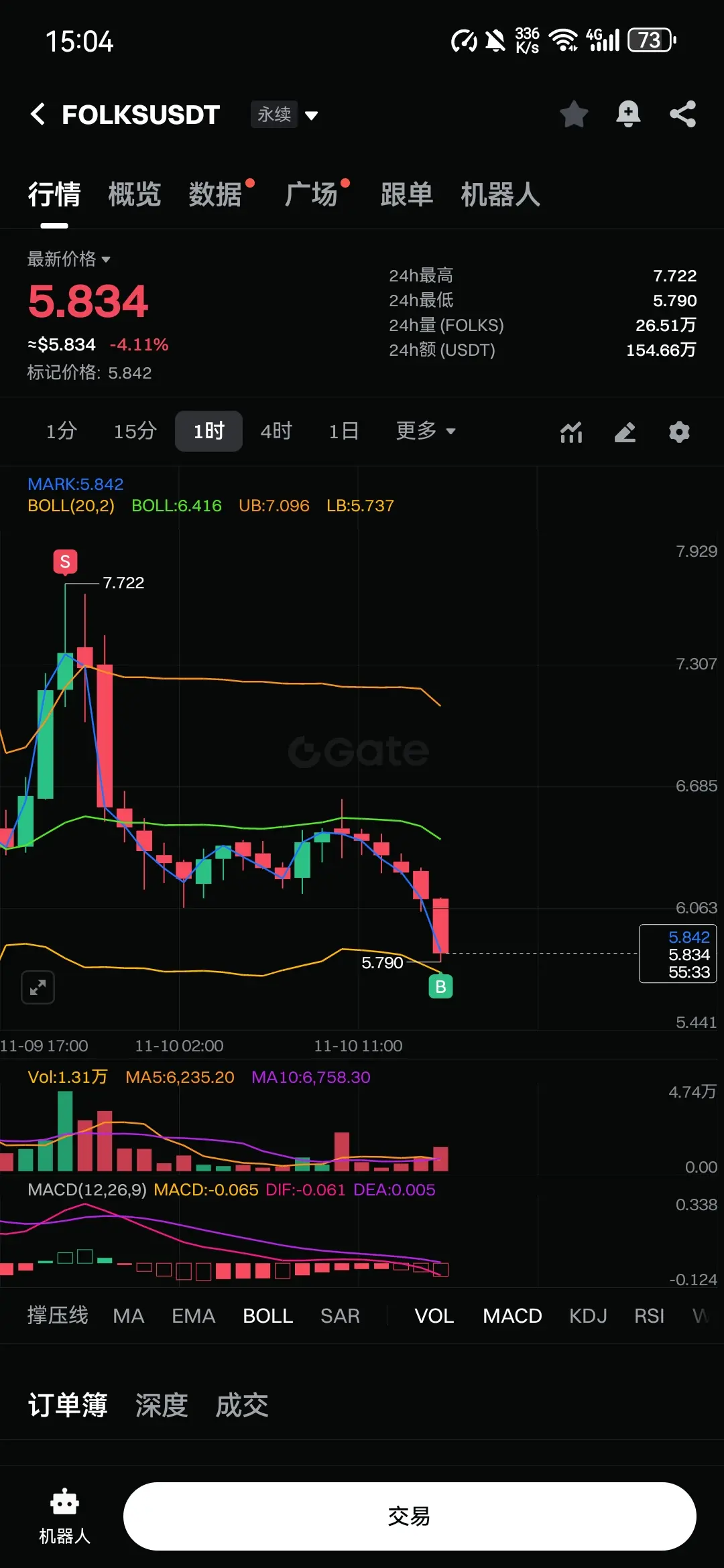Open the 永续 contract type dropdown

[285, 115]
